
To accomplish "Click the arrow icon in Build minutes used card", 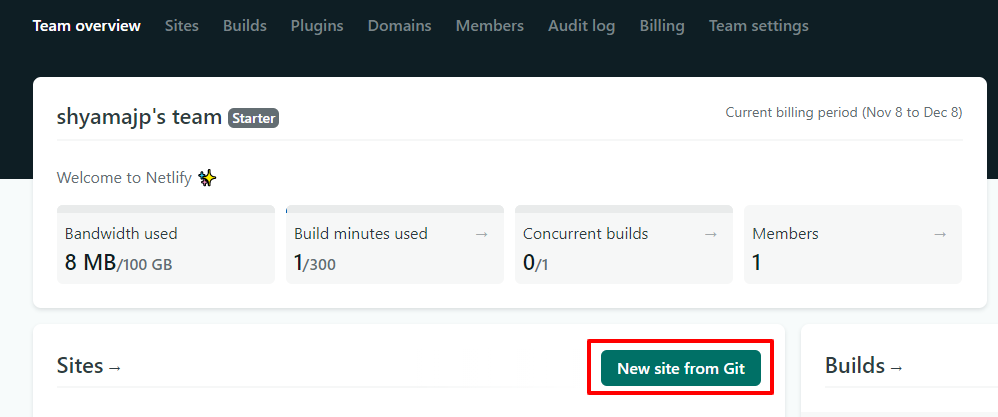I will point(481,234).
